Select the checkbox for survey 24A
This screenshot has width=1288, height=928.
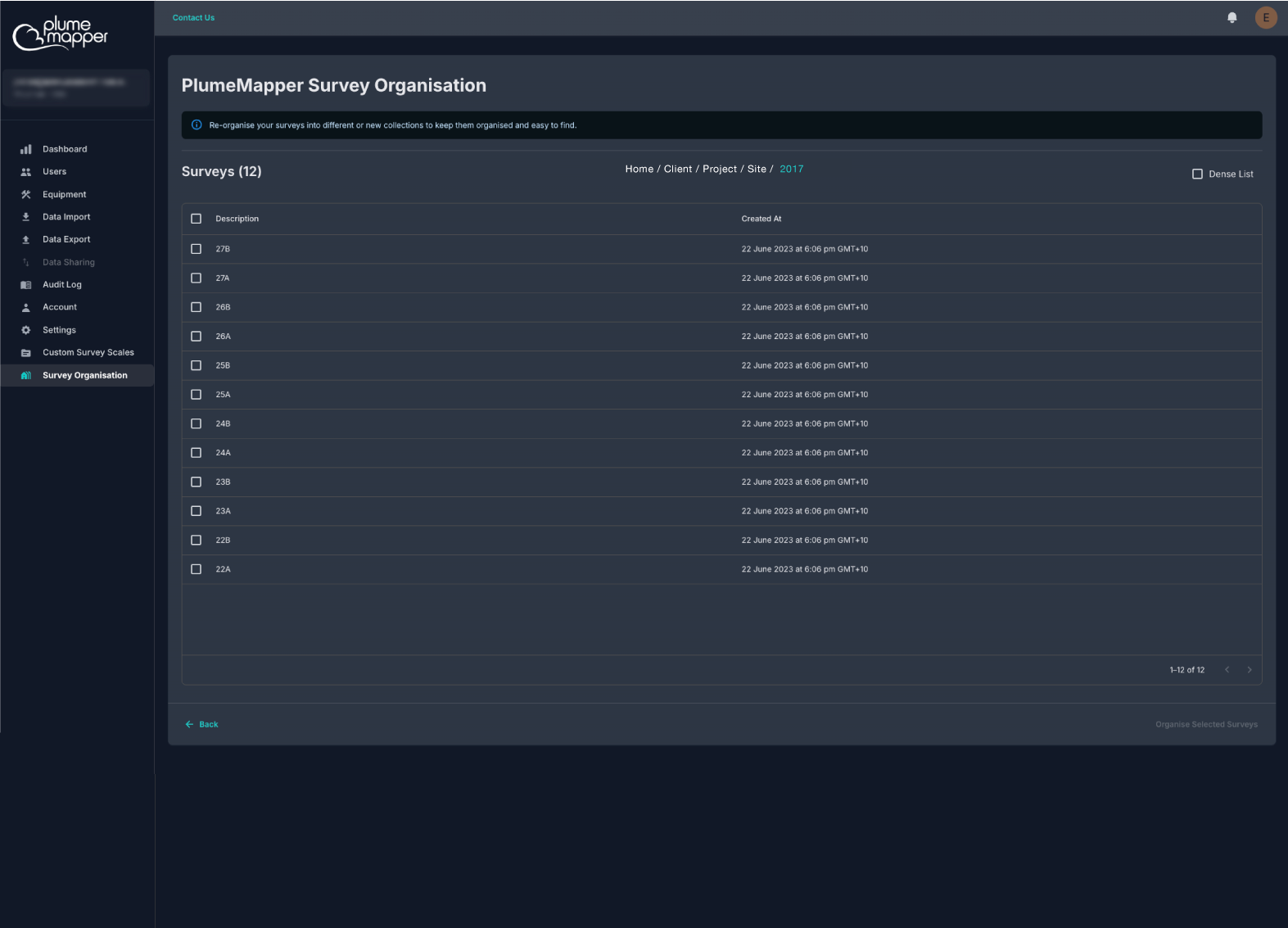197,453
